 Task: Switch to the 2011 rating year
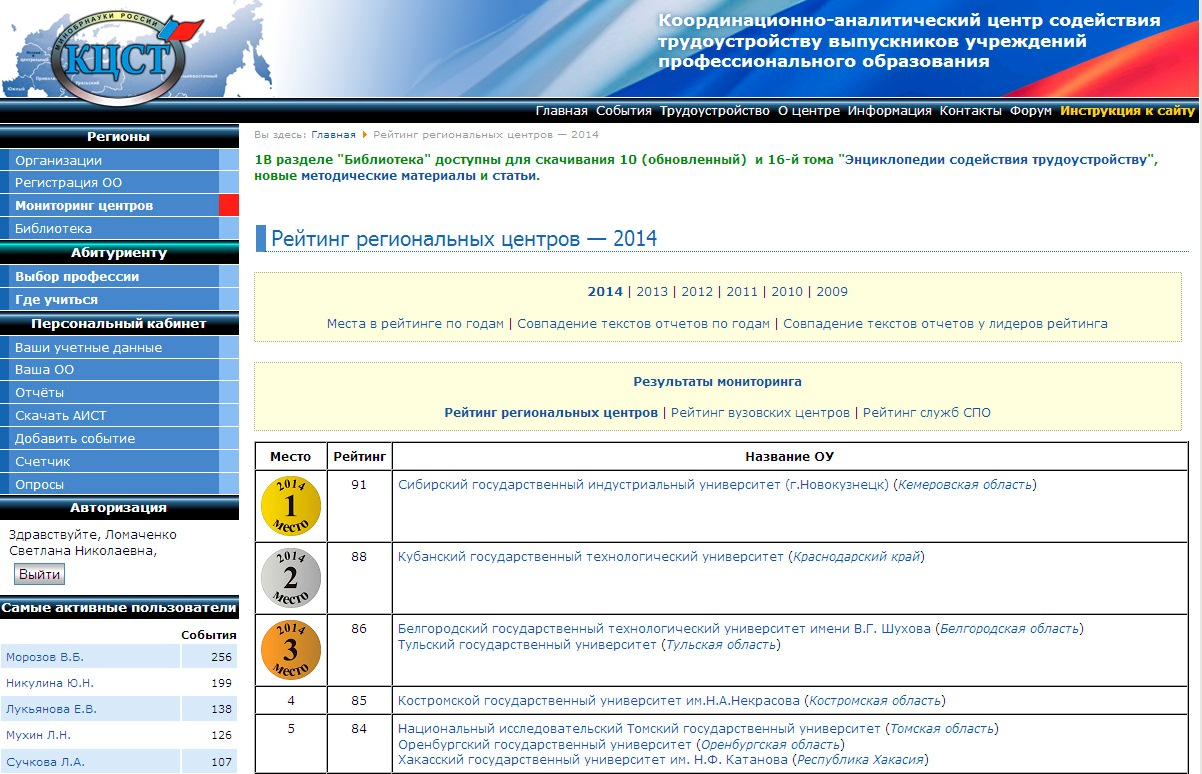[742, 292]
